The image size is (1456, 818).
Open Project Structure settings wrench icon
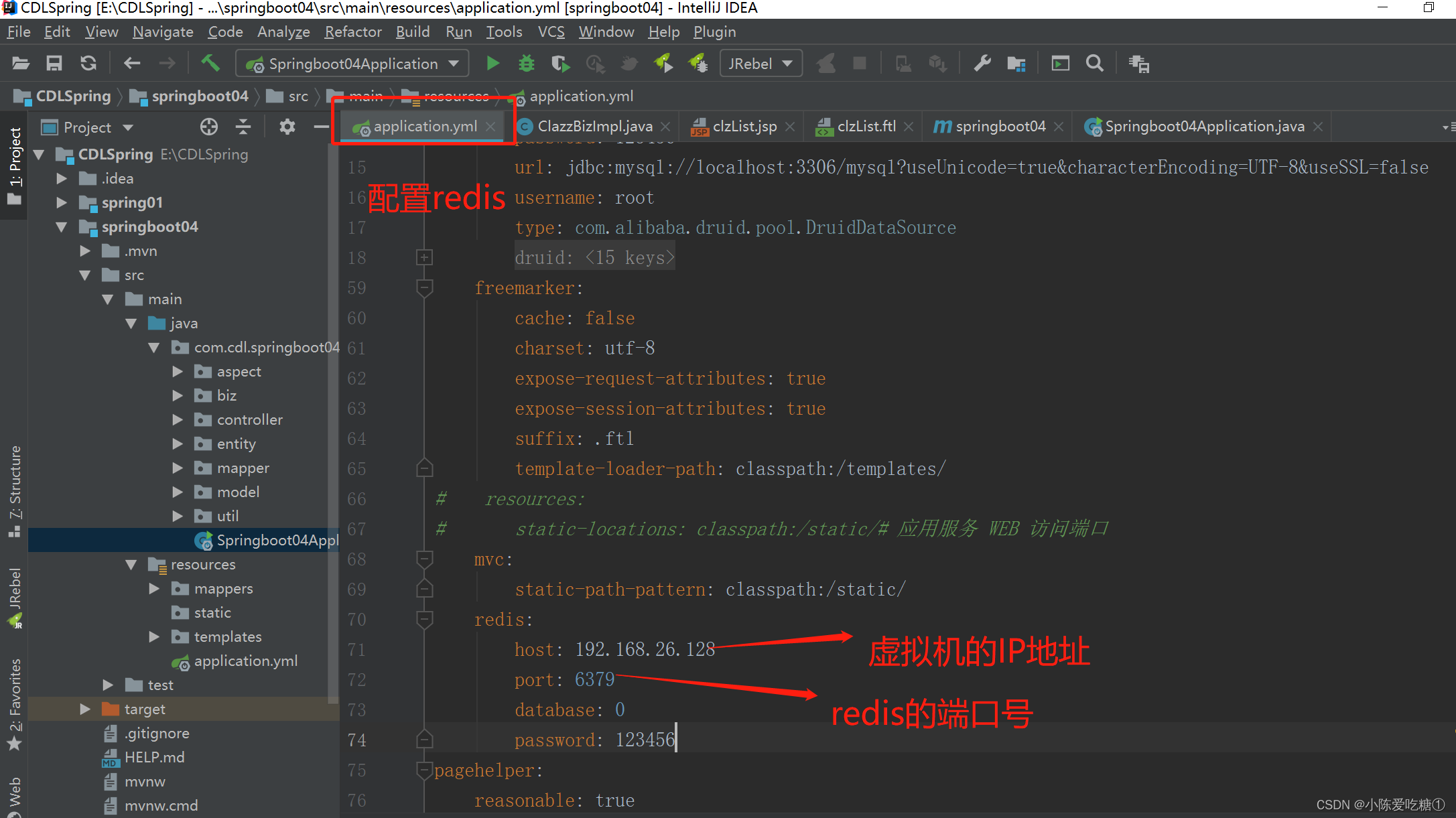(982, 64)
